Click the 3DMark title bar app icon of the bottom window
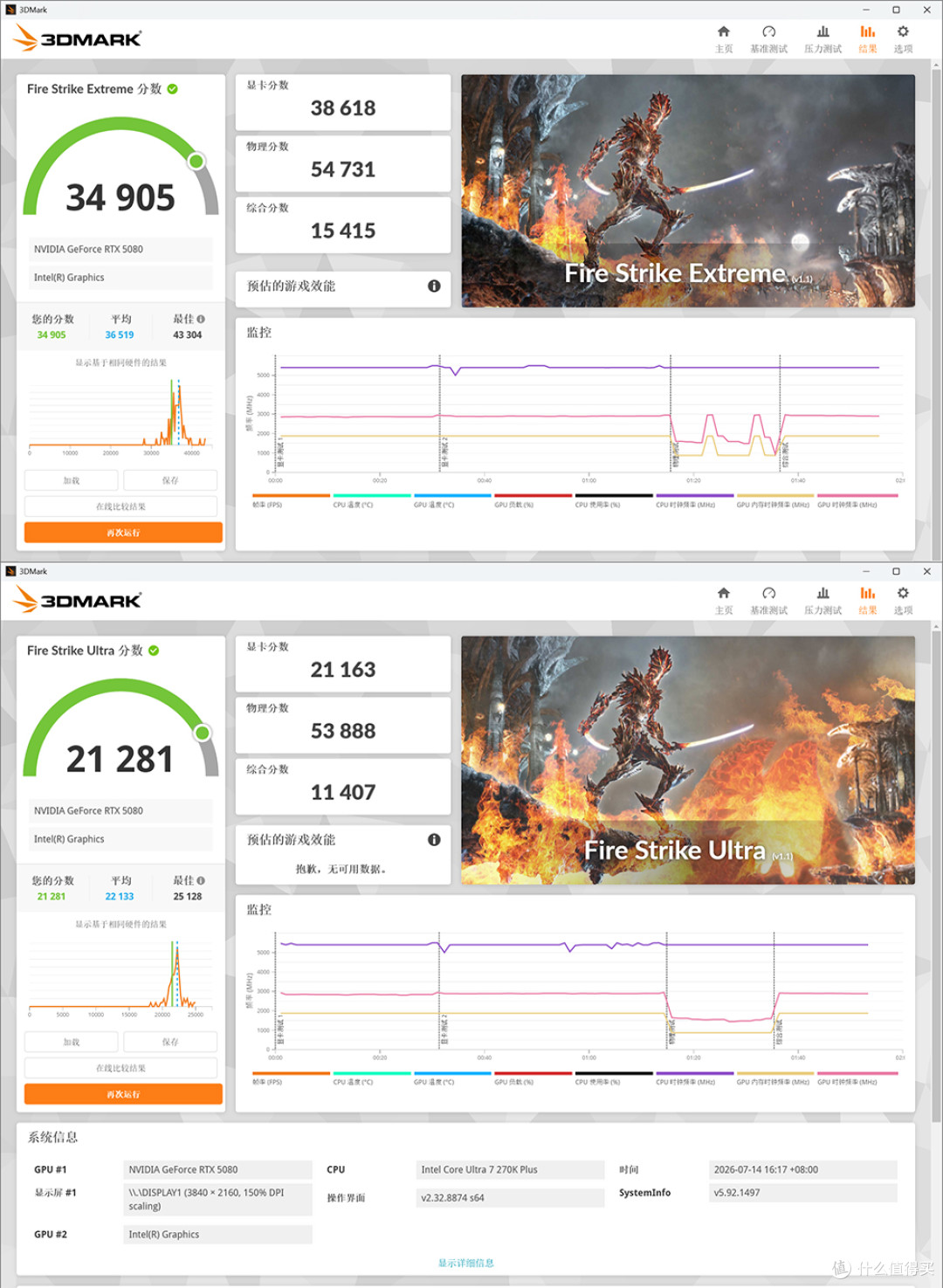The image size is (943, 1288). pos(10,571)
